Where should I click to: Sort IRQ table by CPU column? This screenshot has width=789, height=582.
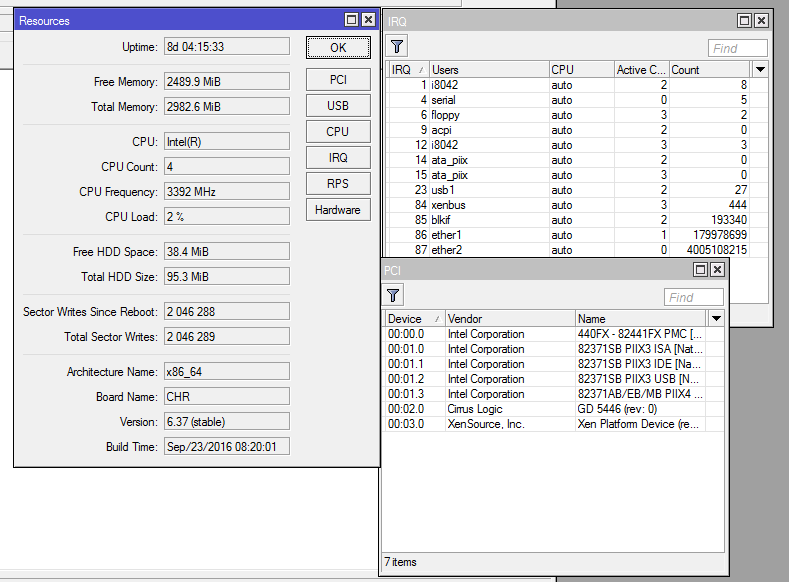(582, 69)
